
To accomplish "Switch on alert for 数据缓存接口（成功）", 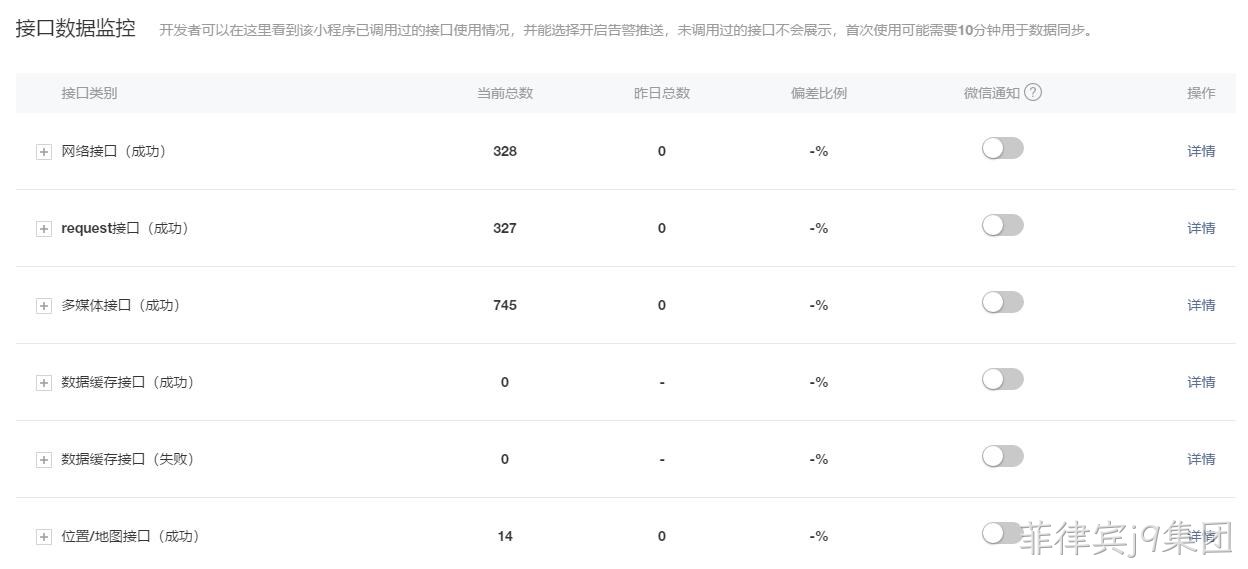I will pyautogui.click(x=1003, y=379).
